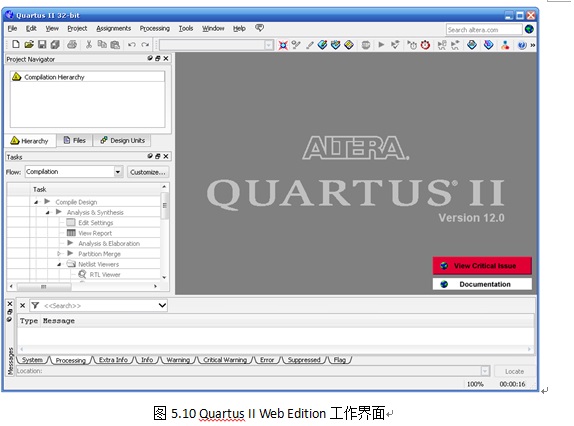Select the Critical Warning messages tab

pyautogui.click(x=225, y=360)
